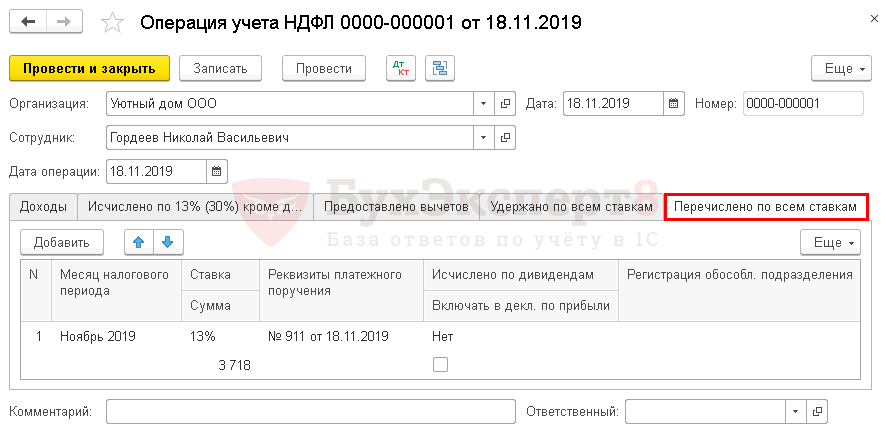Add document to favorites with star
This screenshot has width=888, height=425.
tap(114, 22)
